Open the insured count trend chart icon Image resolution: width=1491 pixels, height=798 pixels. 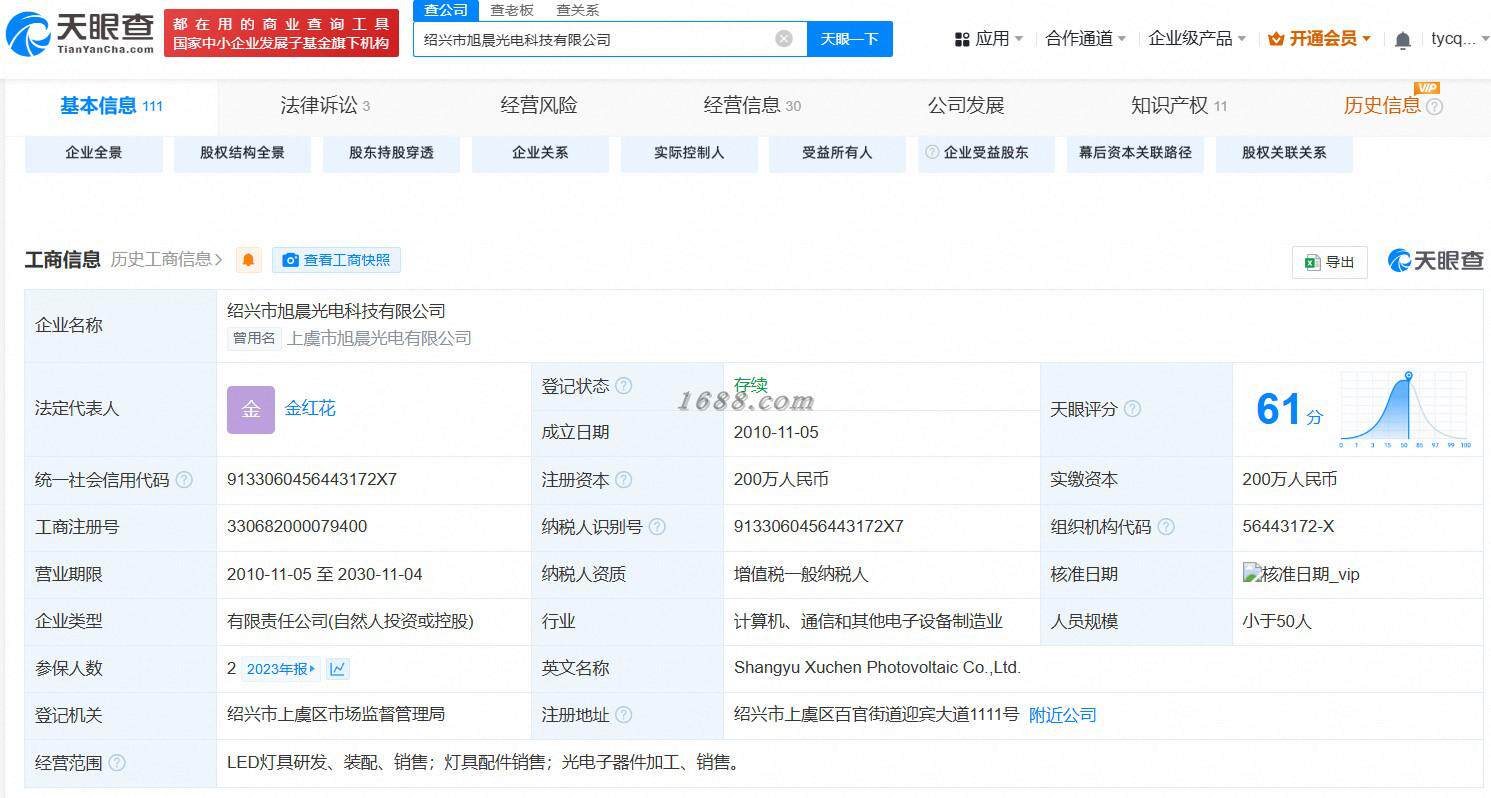pos(337,669)
